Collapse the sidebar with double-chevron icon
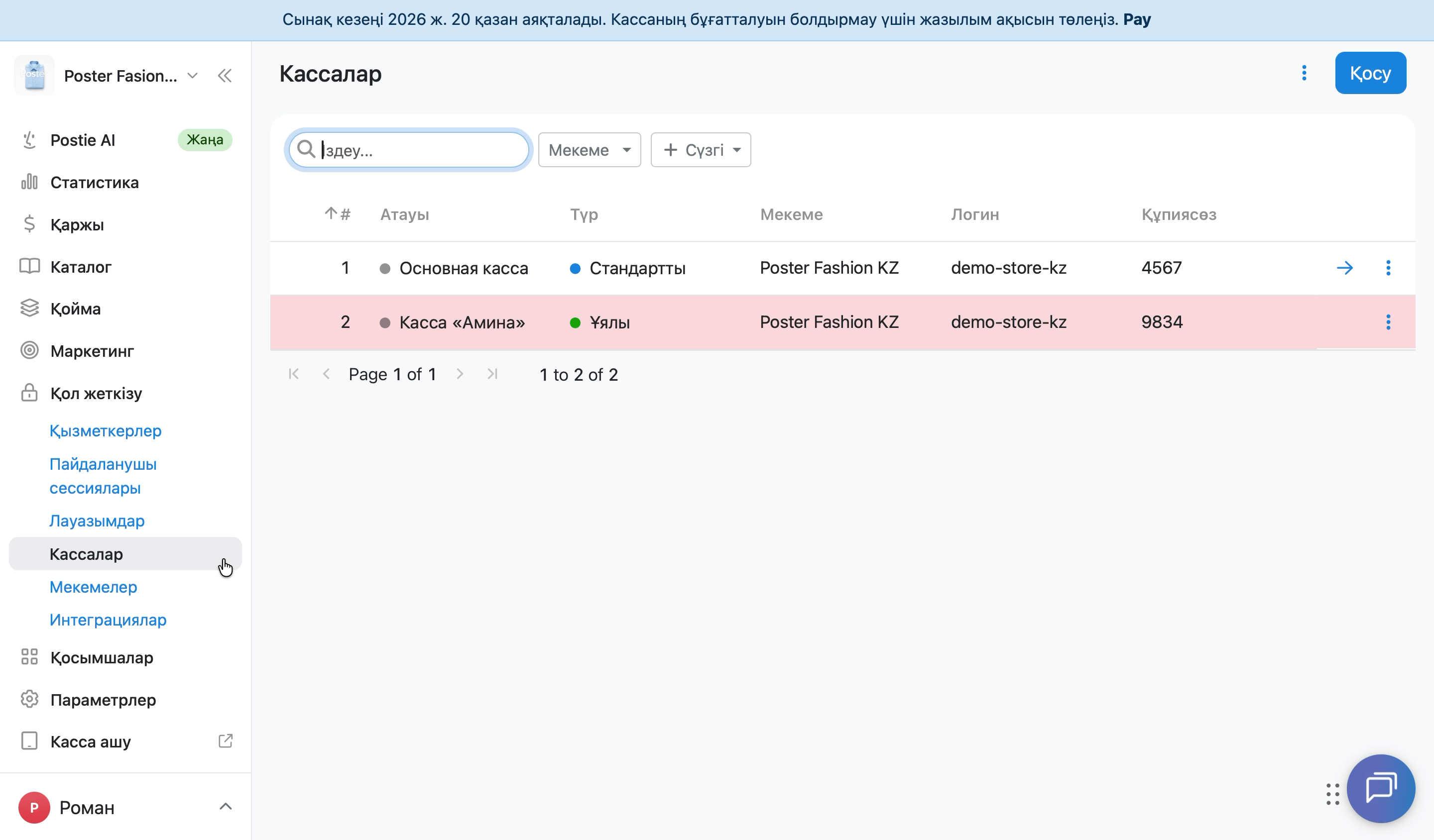The width and height of the screenshot is (1434, 840). tap(225, 76)
